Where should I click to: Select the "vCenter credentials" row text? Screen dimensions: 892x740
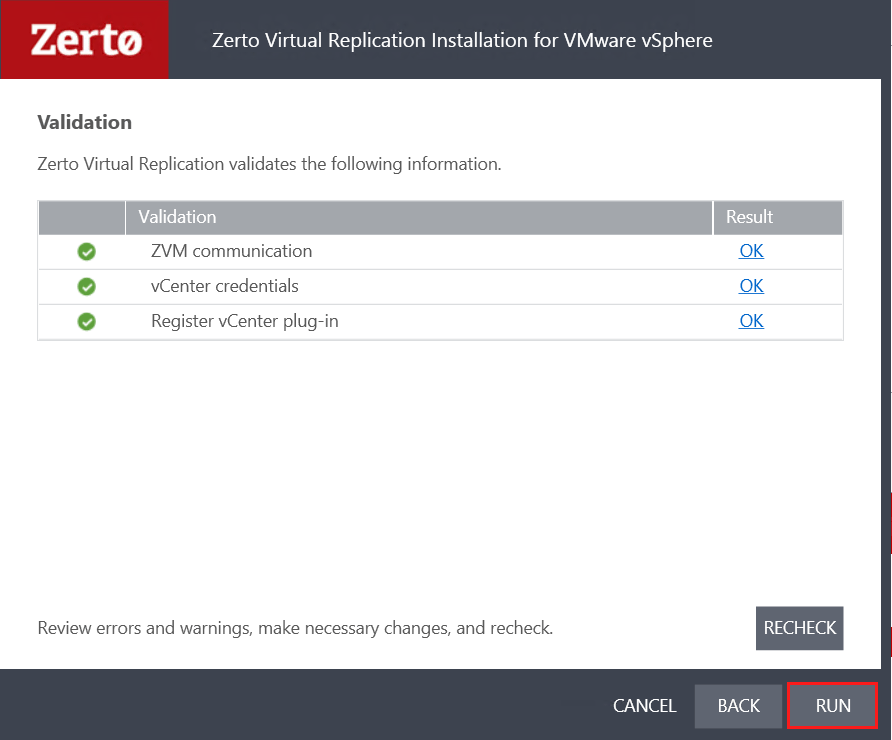point(225,286)
